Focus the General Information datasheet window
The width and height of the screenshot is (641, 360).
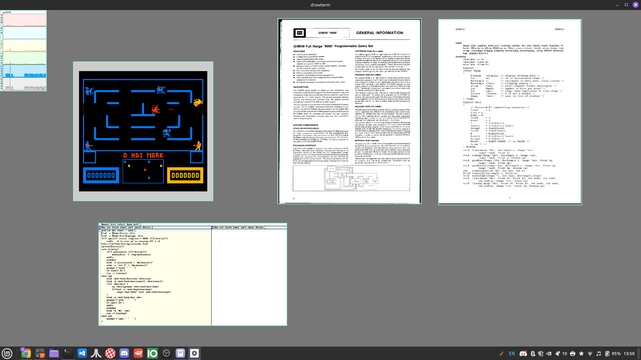click(350, 111)
